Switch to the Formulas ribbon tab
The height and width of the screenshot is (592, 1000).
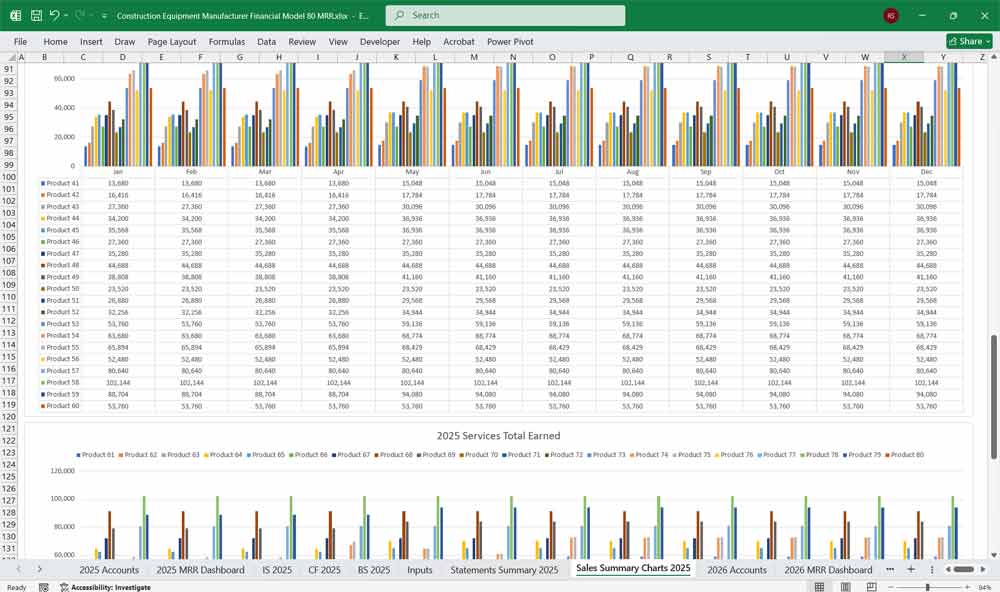coord(227,42)
